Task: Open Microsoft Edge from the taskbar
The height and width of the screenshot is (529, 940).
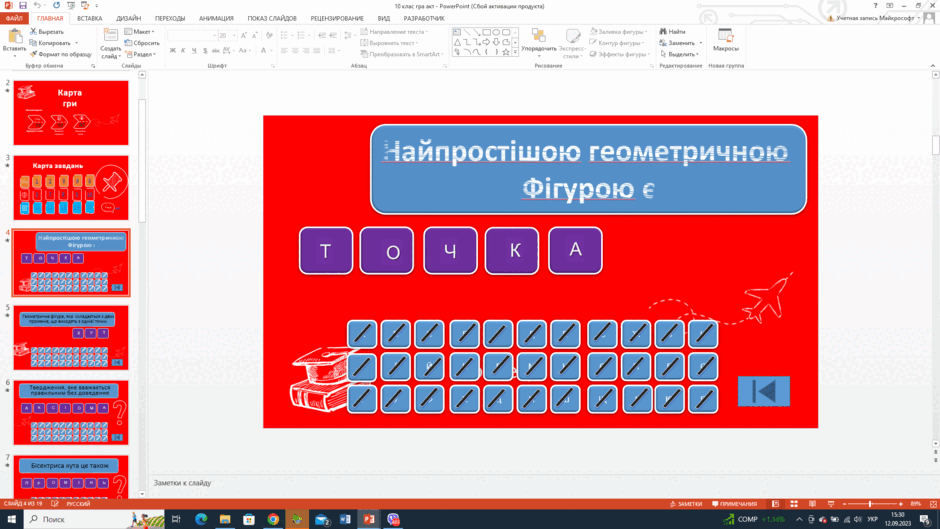Action: pyautogui.click(x=201, y=519)
